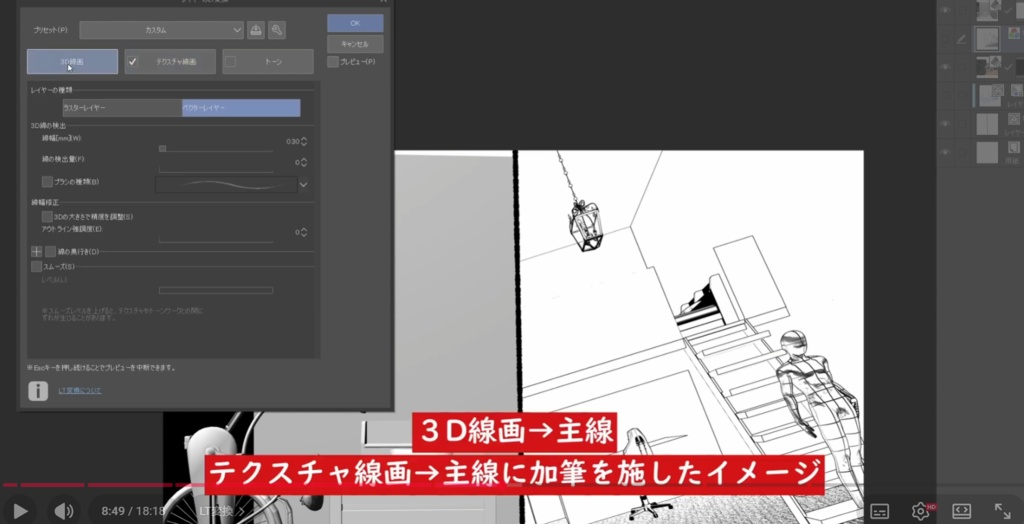Click the 用紙 layer thumbnail
The width and height of the screenshot is (1024, 524).
point(987,152)
